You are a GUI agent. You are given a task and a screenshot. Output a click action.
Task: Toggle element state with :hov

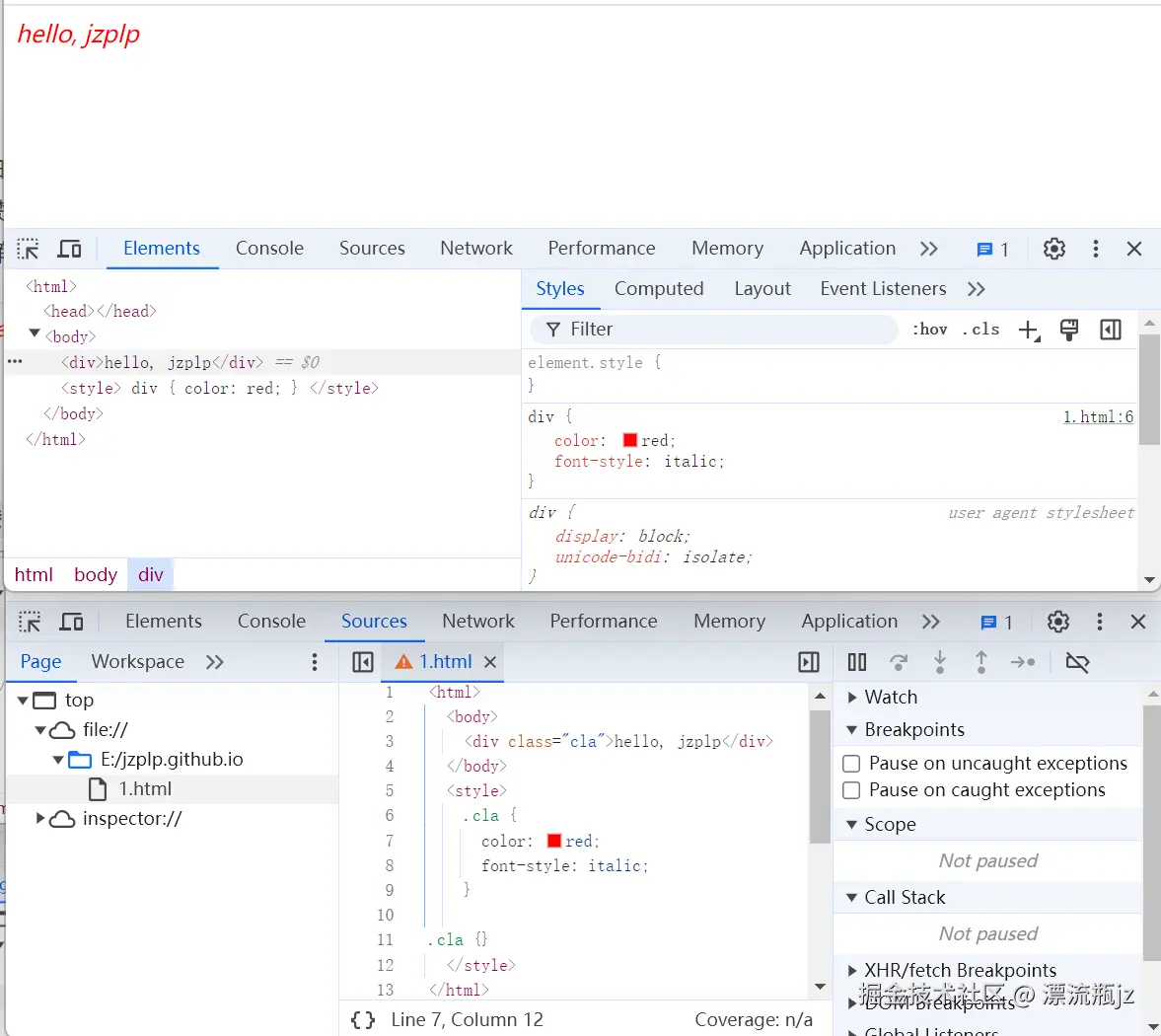point(928,329)
